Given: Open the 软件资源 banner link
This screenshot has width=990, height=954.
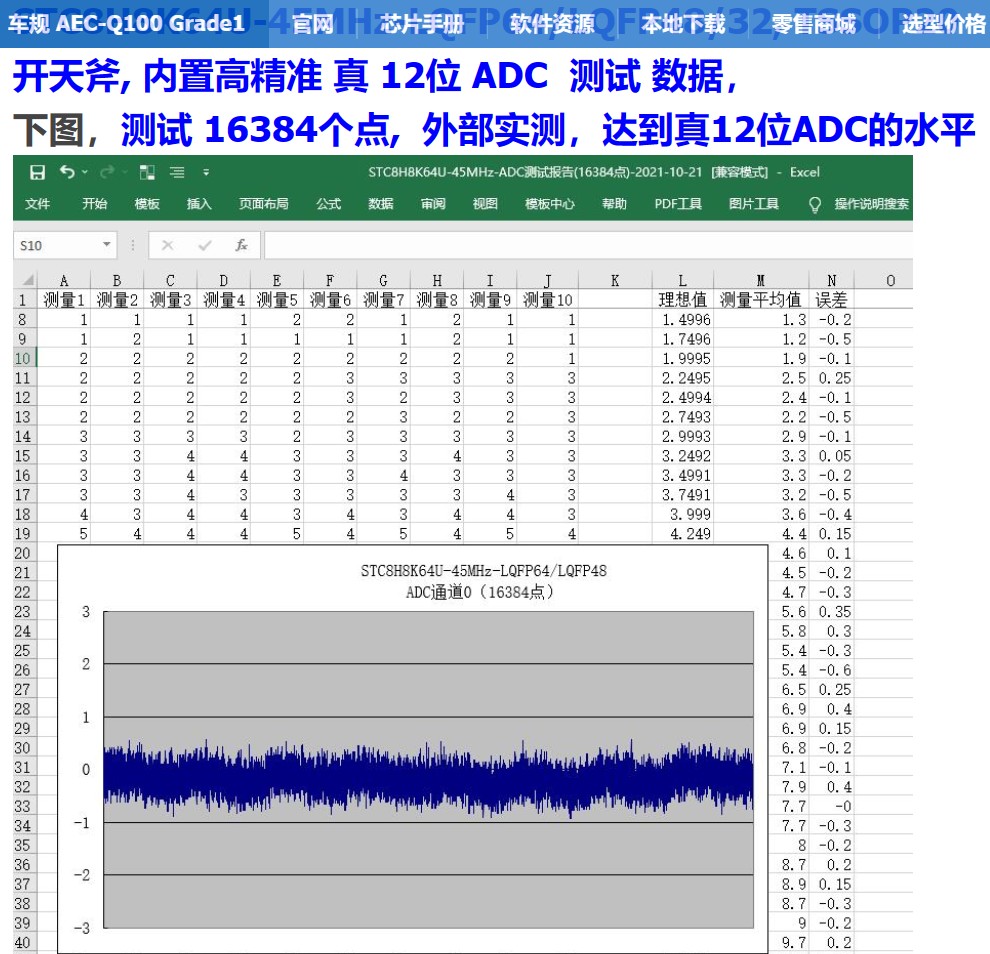Looking at the screenshot, I should pyautogui.click(x=552, y=24).
